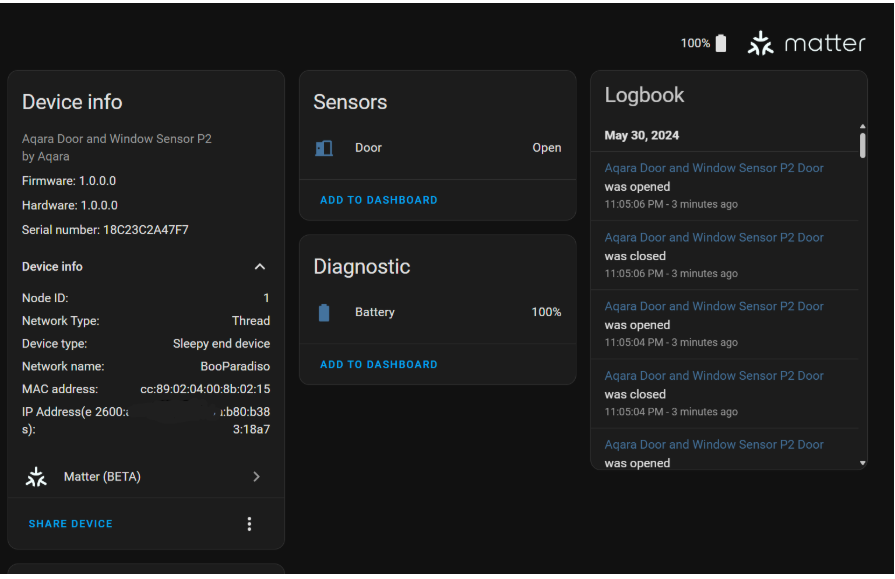This screenshot has height=579, width=895.
Task: Click the door sensor icon in Sensors
Action: [324, 148]
